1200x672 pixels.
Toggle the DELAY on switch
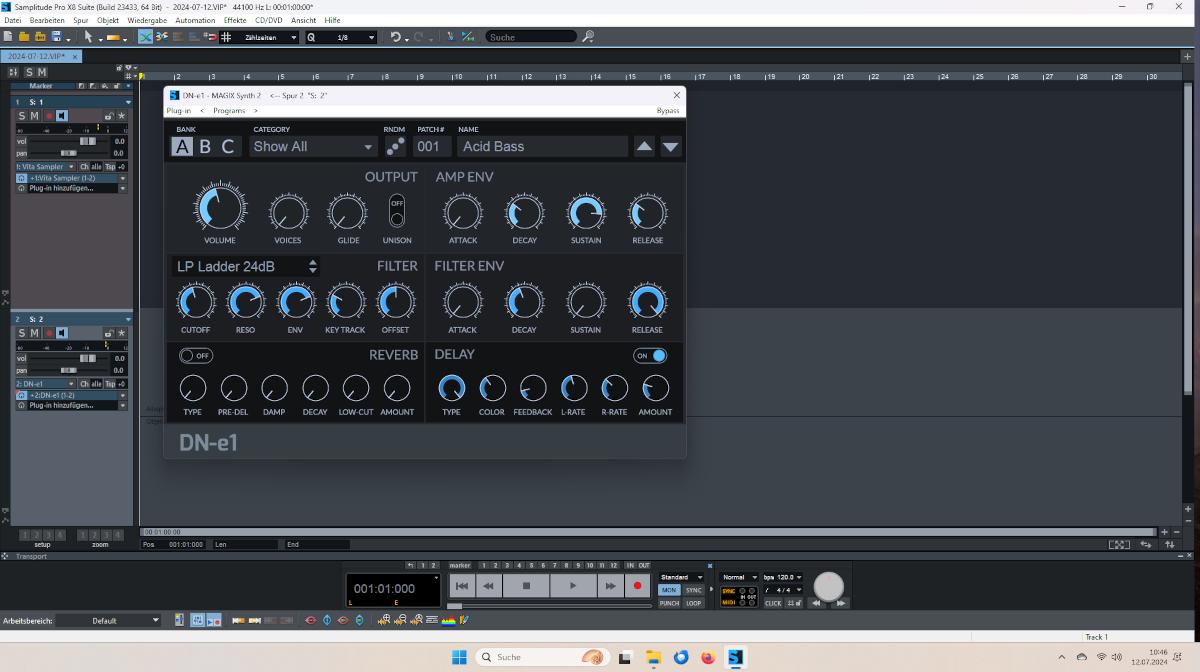click(650, 355)
